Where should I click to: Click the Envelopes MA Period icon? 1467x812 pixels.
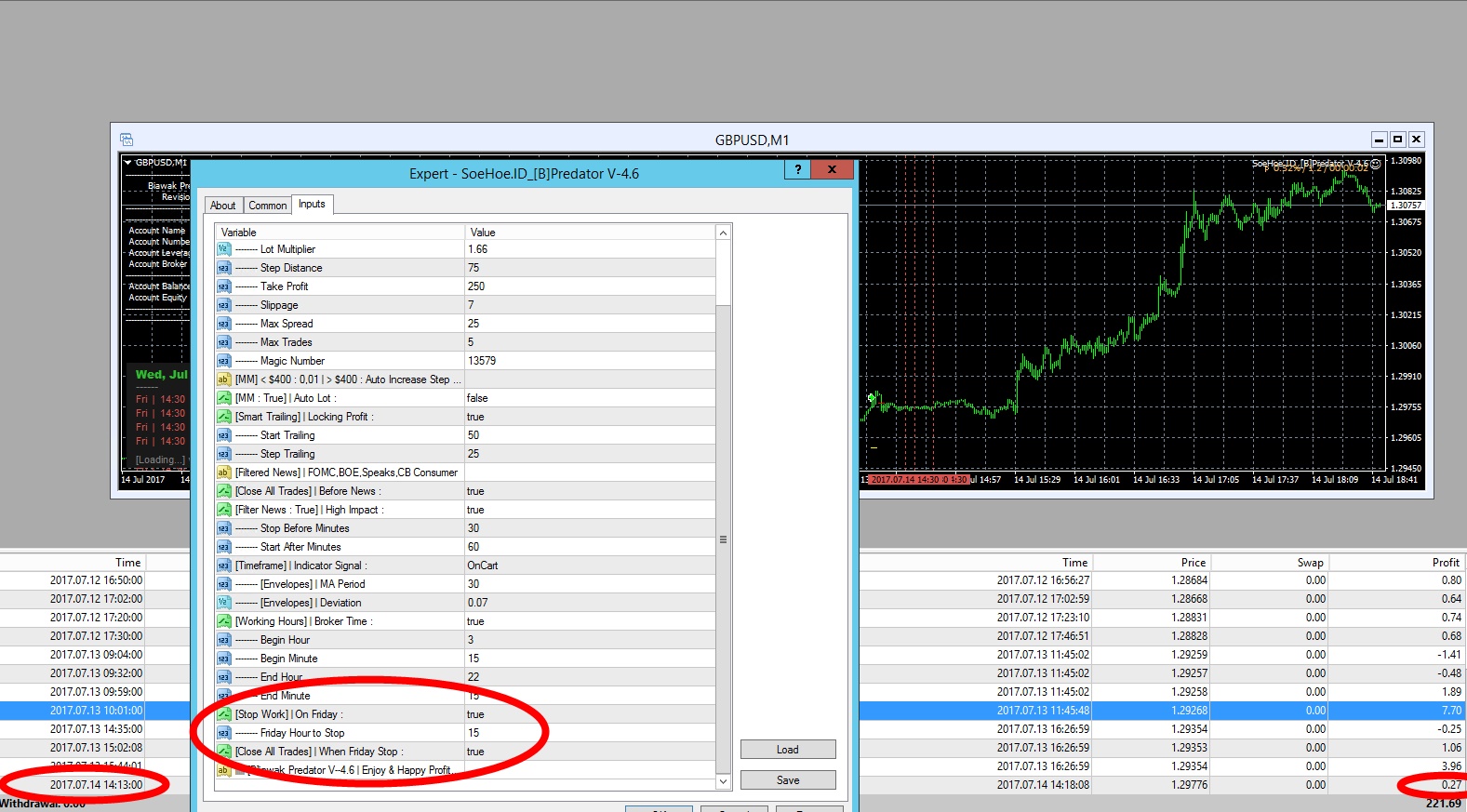pyautogui.click(x=223, y=584)
